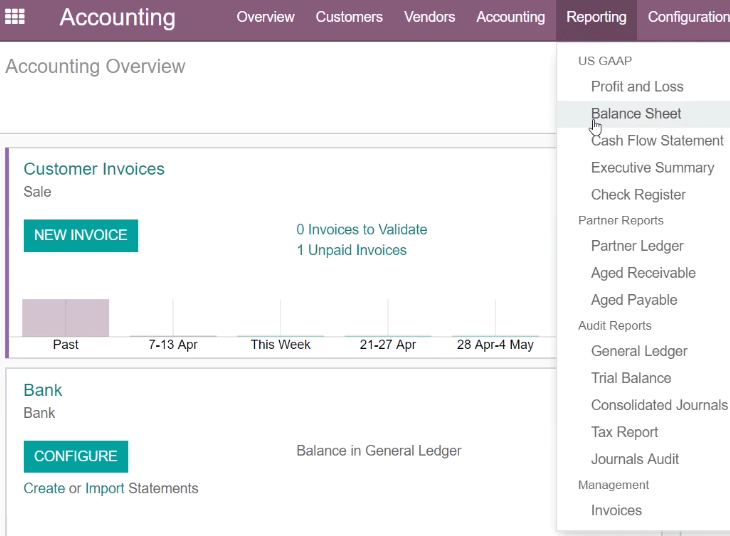Open the Tax Report entry
Image resolution: width=730 pixels, height=536 pixels.
[x=624, y=432]
